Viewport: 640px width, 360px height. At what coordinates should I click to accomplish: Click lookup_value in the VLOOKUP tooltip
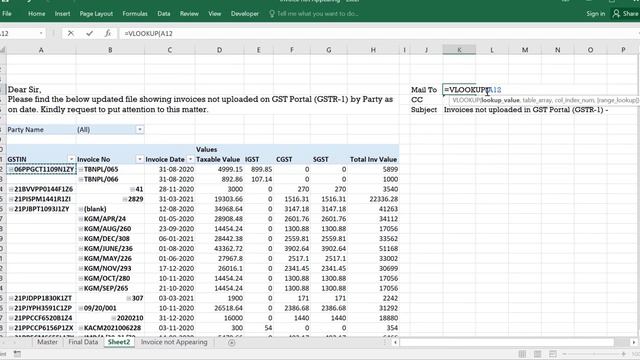tap(500, 100)
